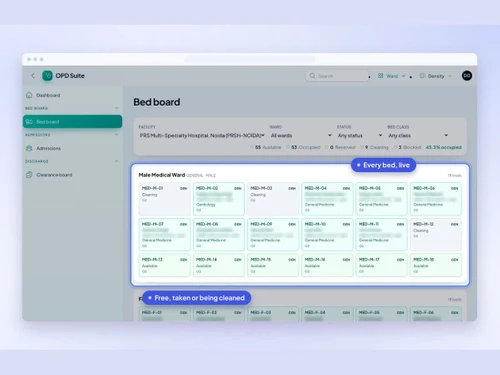Click the Density layout icon
The width and height of the screenshot is (500, 375).
pos(422,76)
